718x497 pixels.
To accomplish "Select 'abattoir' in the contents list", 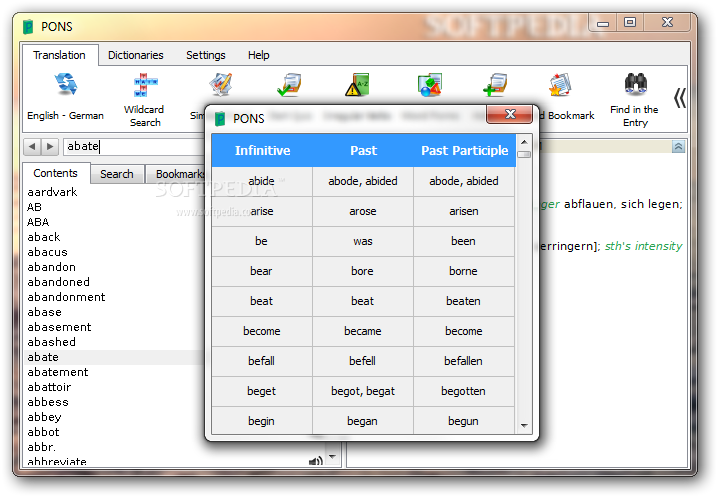I will (x=49, y=387).
